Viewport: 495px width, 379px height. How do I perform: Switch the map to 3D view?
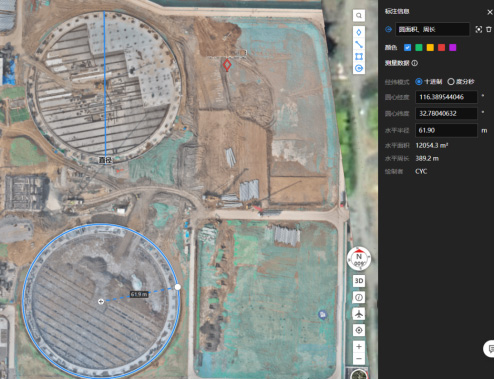tap(359, 281)
